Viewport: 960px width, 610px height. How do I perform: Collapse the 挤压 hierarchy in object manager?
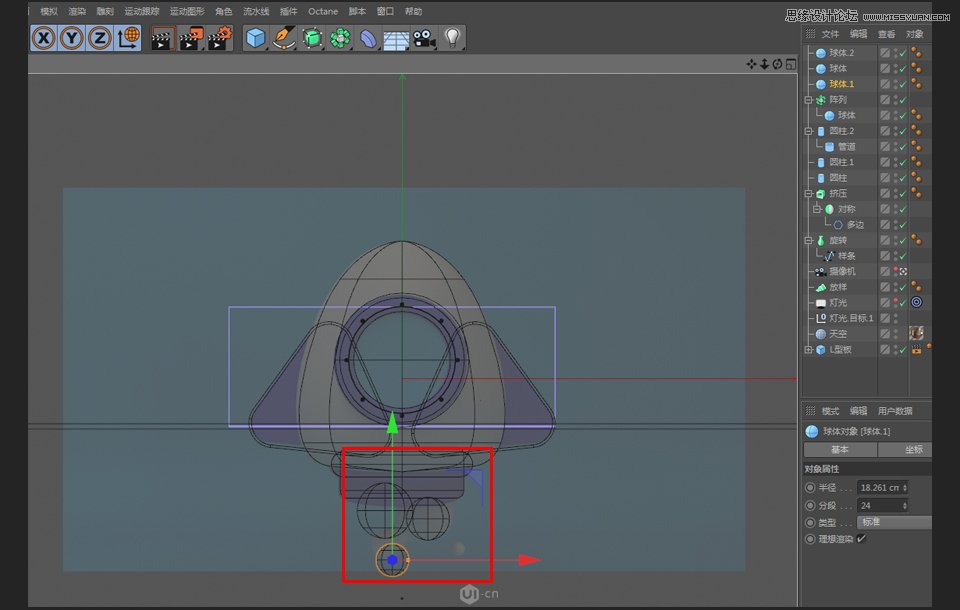click(x=808, y=191)
